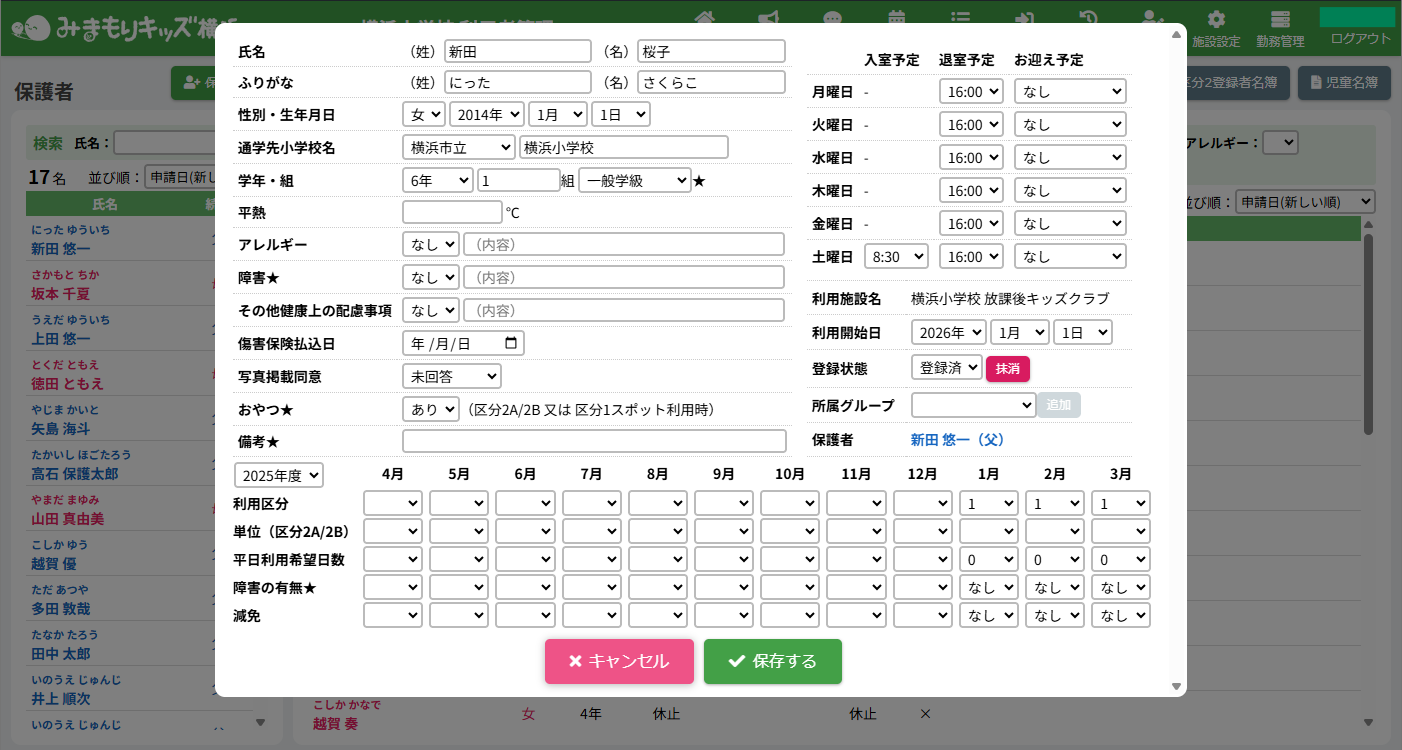
Task: Open the 写真掲載同意 dropdown
Action: tap(451, 376)
